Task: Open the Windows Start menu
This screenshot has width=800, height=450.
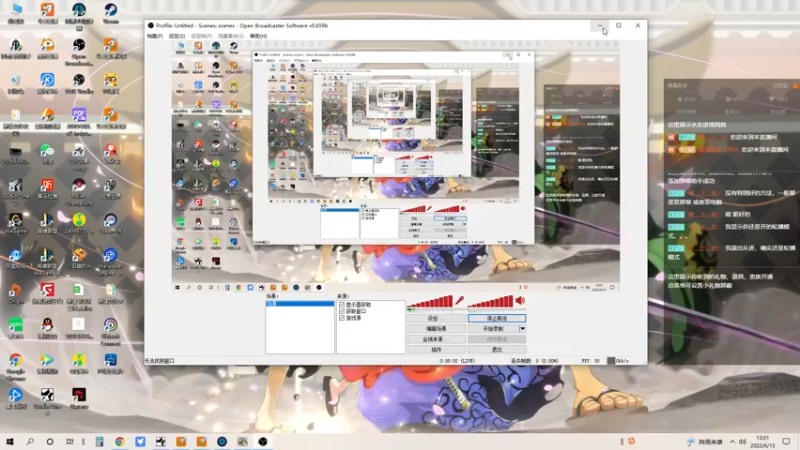Action: 10,441
